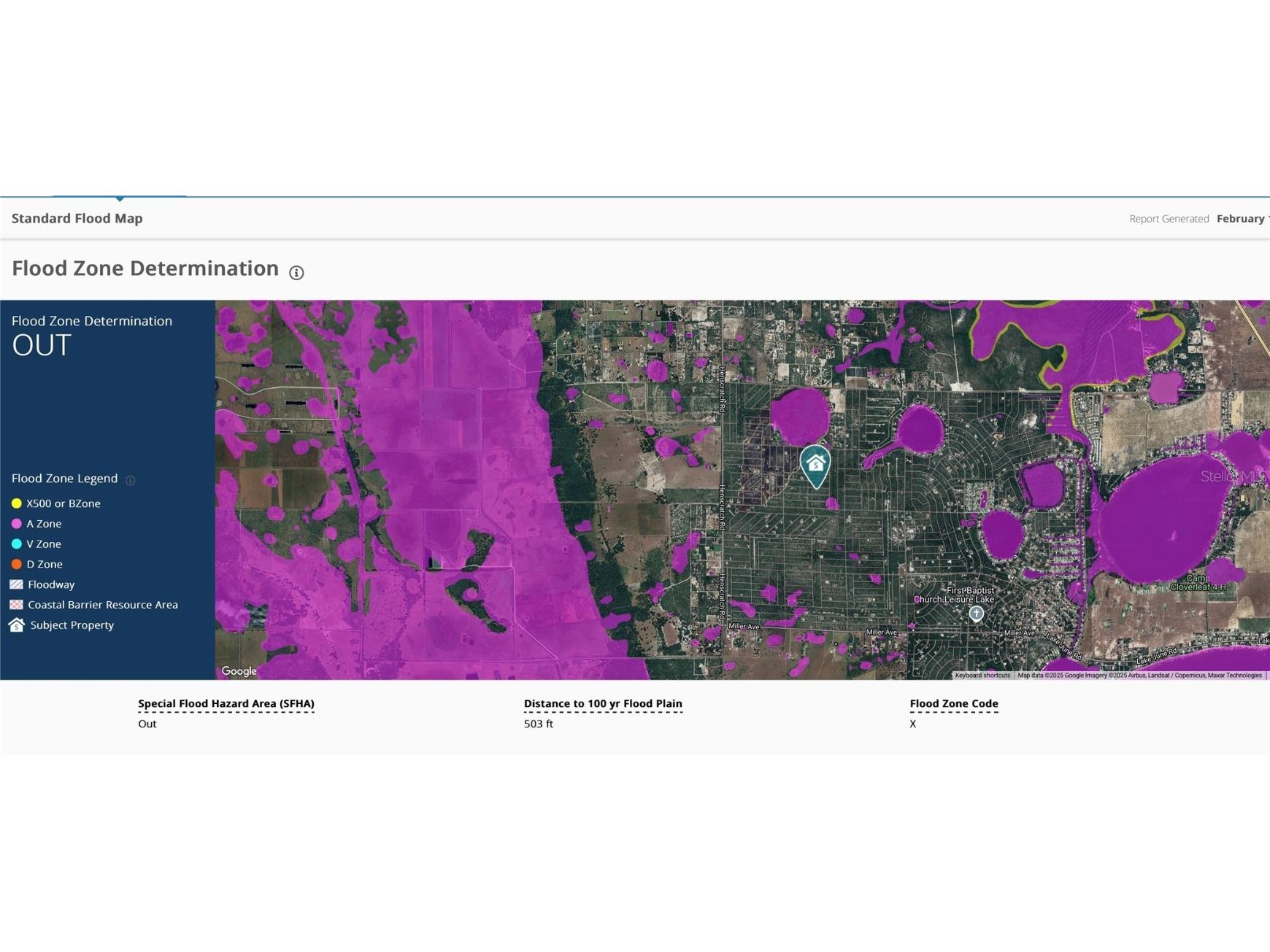The height and width of the screenshot is (952, 1270).
Task: Click the Flood Zone Legend info icon
Action: pos(131,480)
